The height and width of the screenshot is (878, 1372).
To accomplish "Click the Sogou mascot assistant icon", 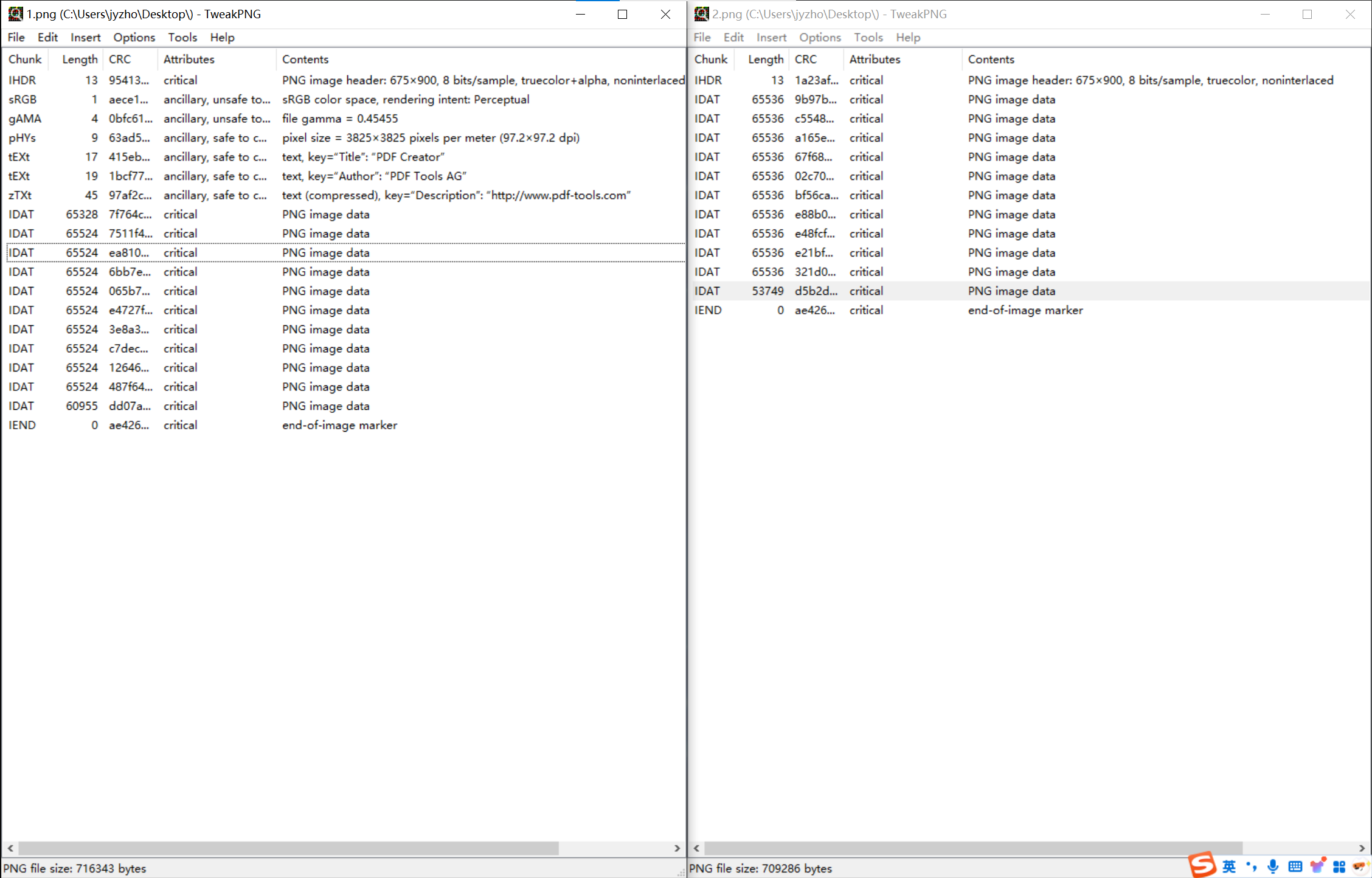I will [x=1360, y=866].
